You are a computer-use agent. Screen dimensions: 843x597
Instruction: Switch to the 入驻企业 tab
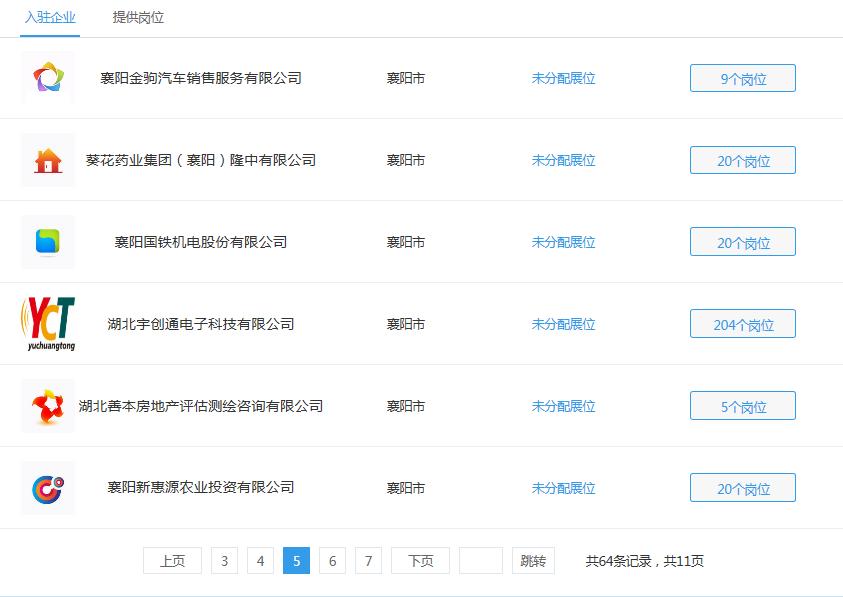50,18
